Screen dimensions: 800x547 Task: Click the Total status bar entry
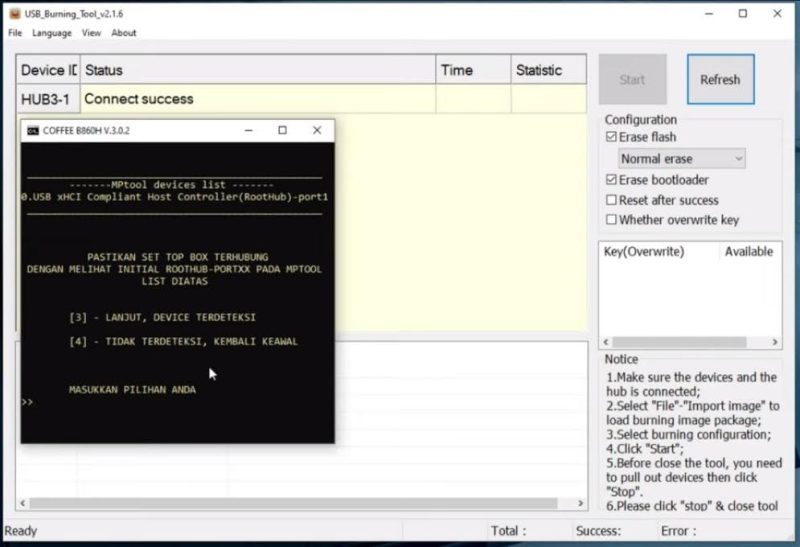point(508,531)
